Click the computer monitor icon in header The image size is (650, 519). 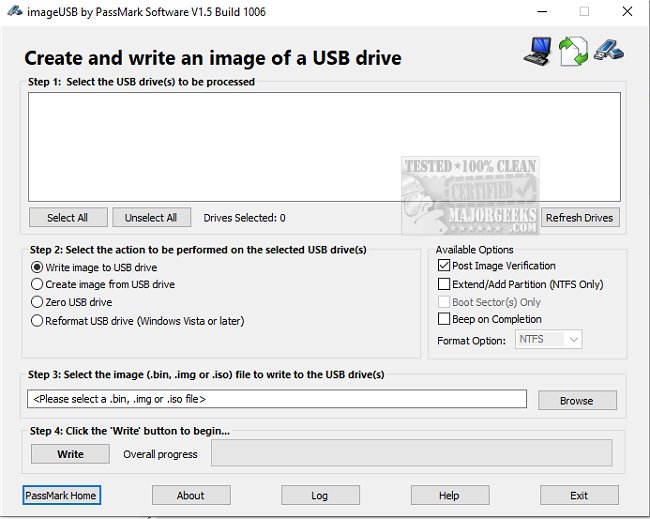click(x=538, y=51)
